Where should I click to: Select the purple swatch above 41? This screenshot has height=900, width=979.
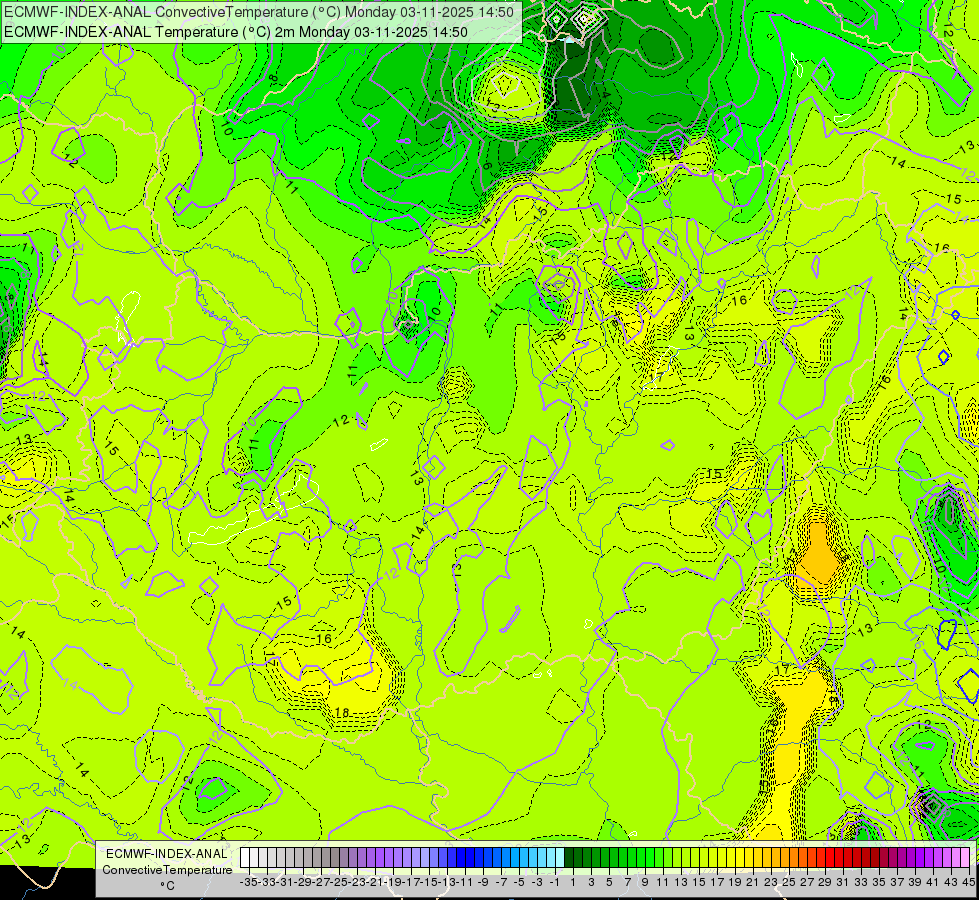click(928, 857)
